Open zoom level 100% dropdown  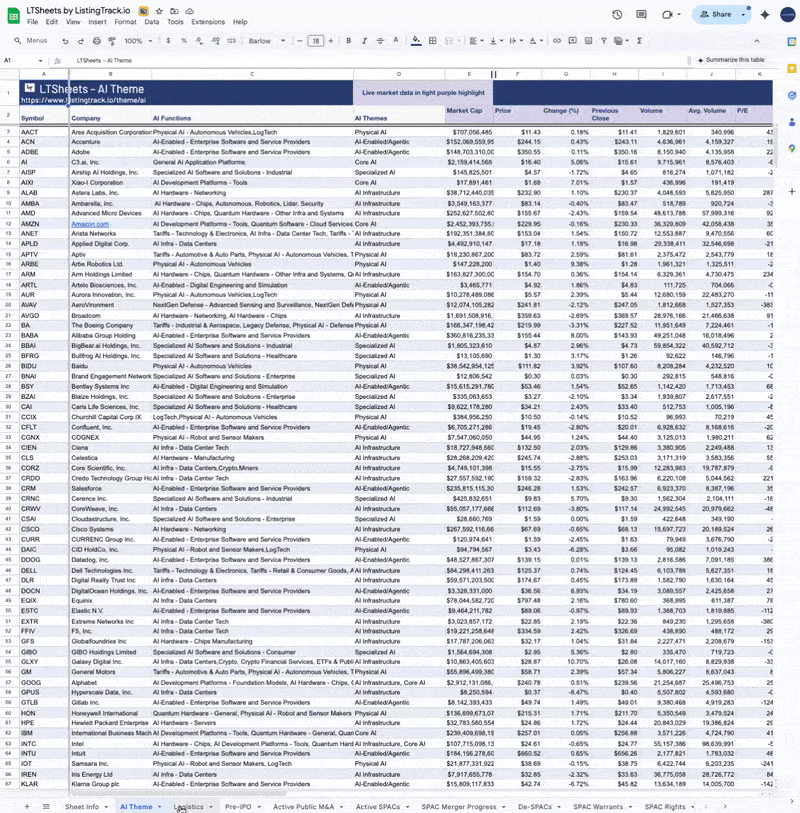138,41
